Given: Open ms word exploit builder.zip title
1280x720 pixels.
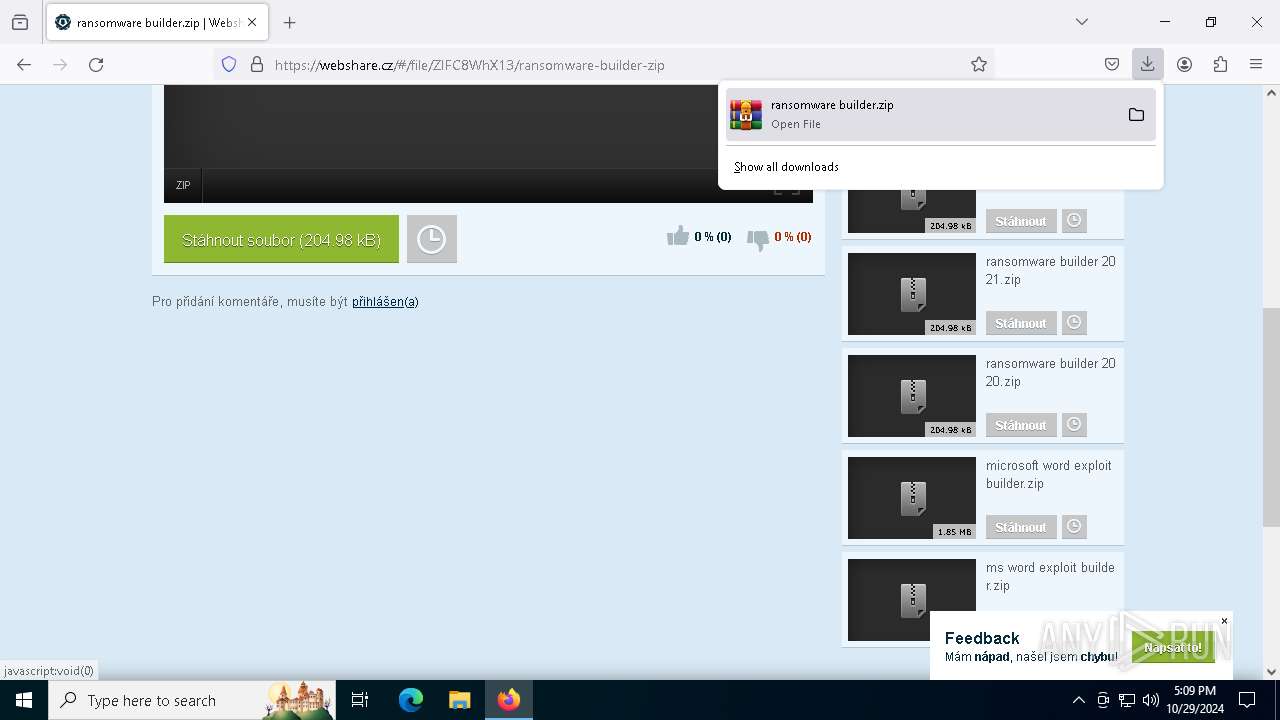Looking at the screenshot, I should click(1050, 577).
